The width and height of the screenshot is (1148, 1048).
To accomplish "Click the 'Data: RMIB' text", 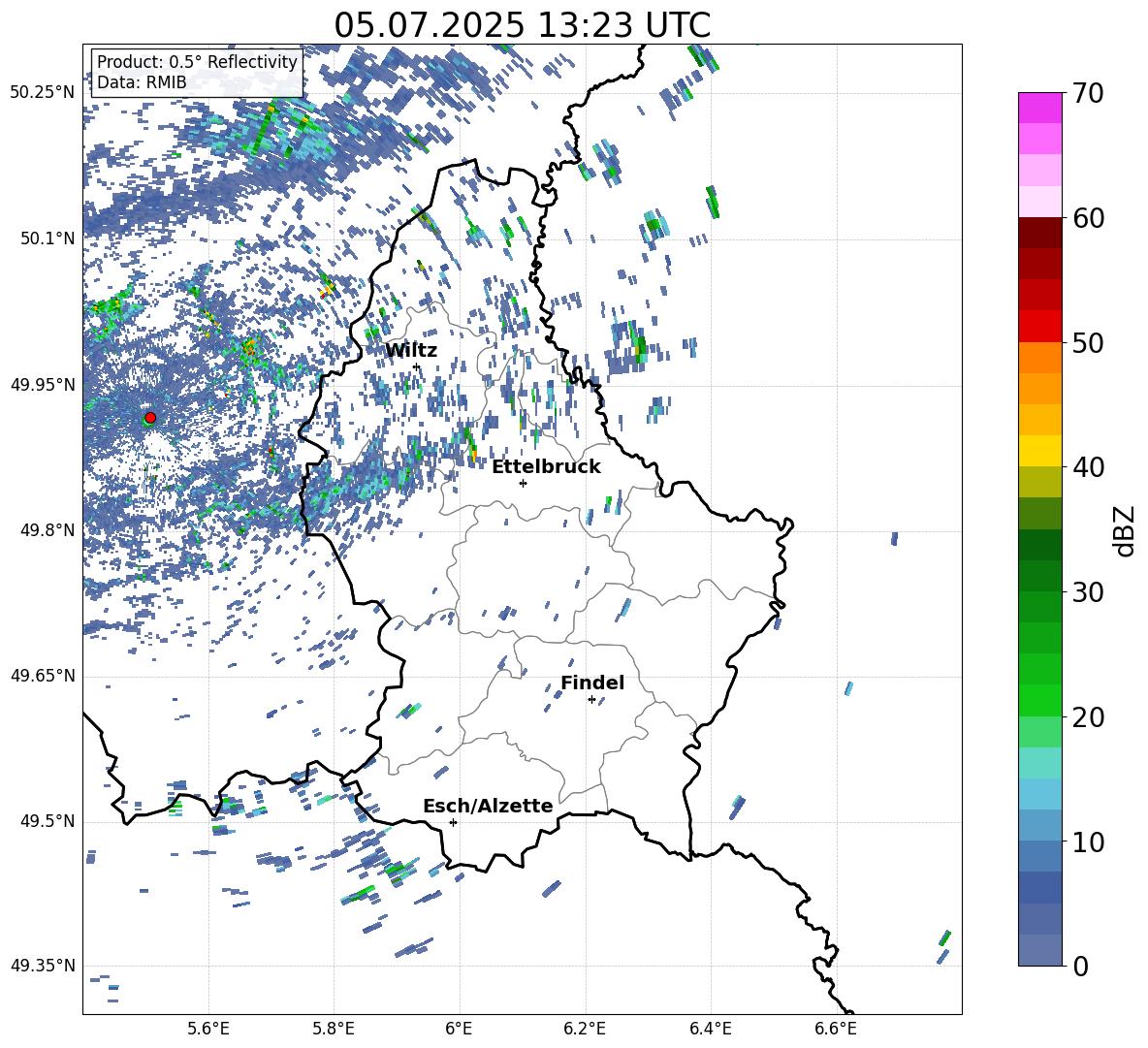I will [x=142, y=82].
